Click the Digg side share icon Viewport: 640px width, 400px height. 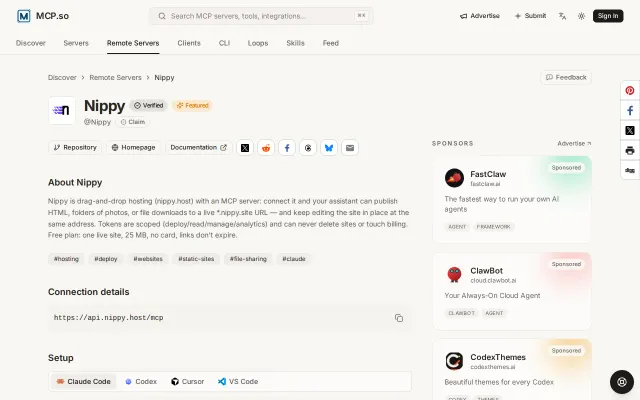click(x=630, y=170)
